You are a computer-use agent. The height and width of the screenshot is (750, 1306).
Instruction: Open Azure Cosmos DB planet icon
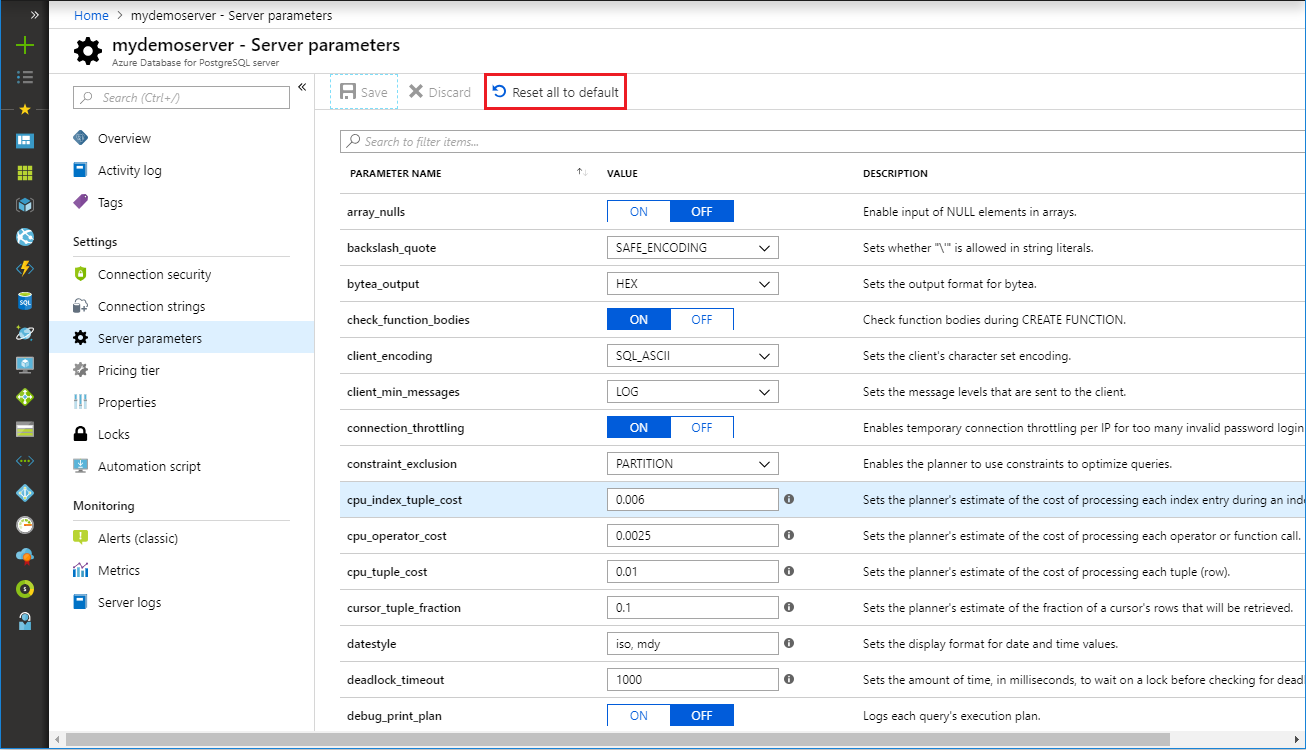25,333
